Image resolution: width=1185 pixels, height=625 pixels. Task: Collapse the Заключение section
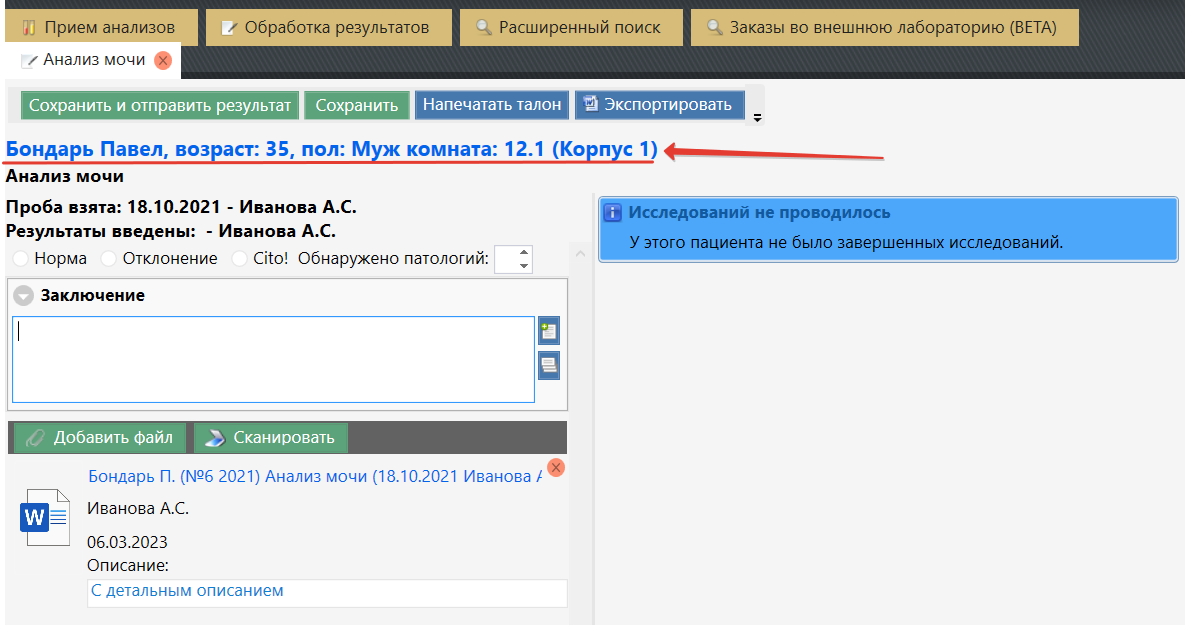[24, 296]
